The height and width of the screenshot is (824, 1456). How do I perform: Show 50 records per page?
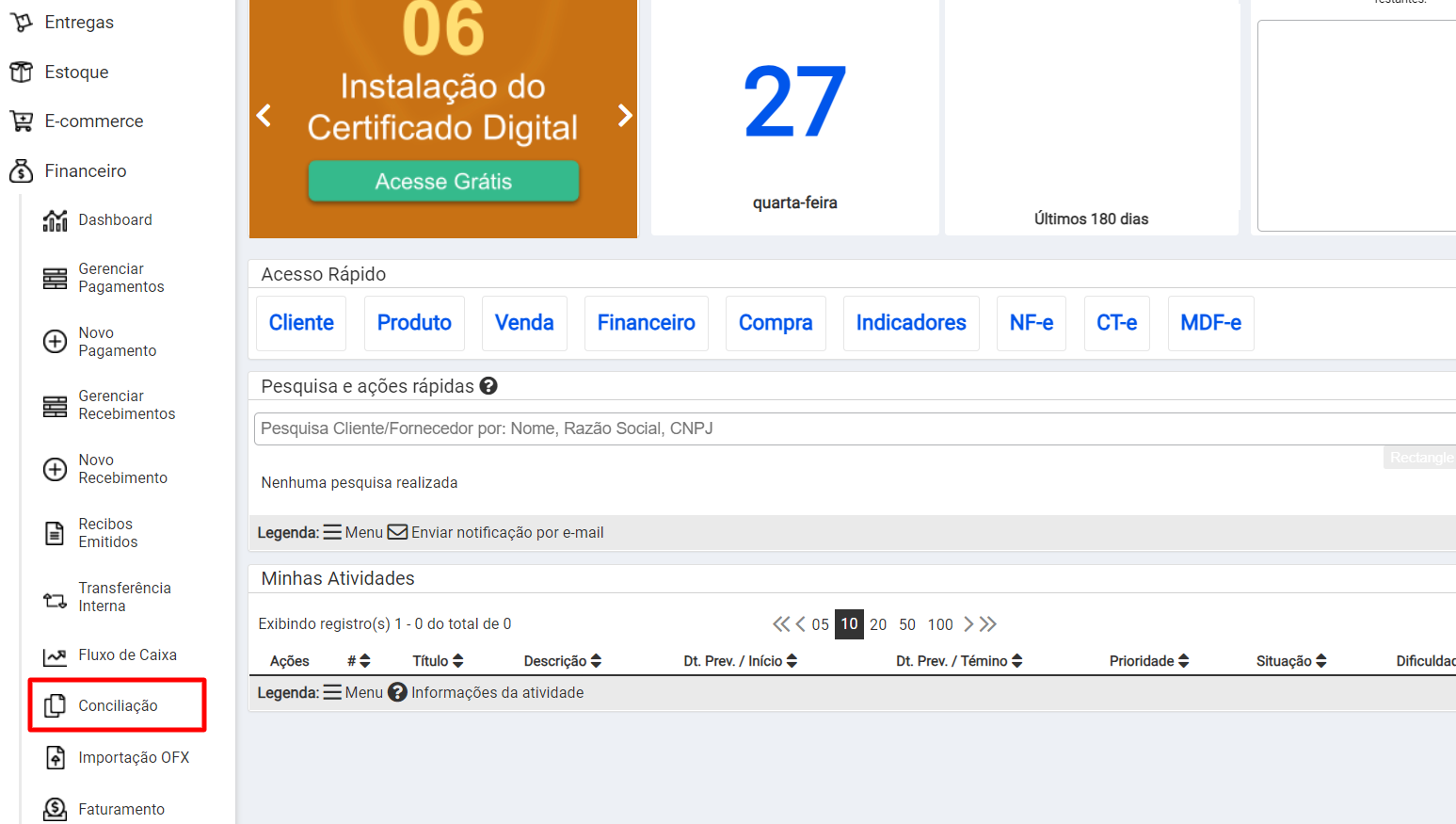coord(907,624)
